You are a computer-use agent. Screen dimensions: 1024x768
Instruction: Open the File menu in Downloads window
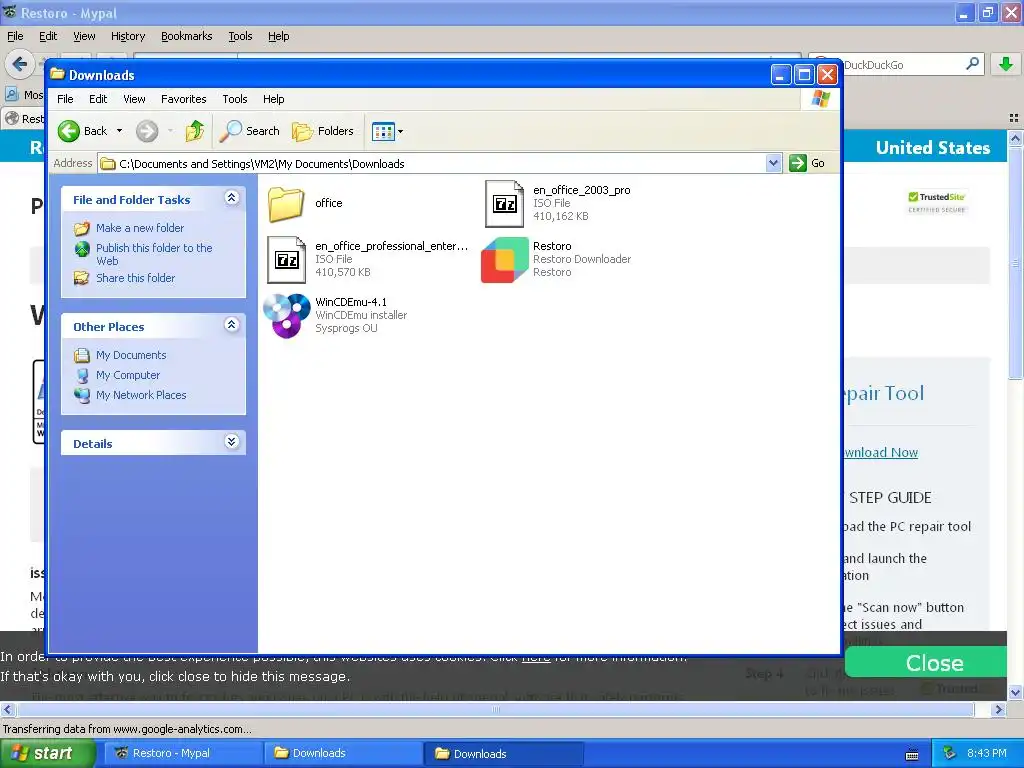(65, 99)
